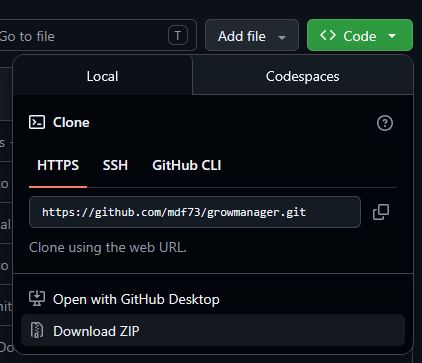Download ZIP of the repository

pos(213,330)
